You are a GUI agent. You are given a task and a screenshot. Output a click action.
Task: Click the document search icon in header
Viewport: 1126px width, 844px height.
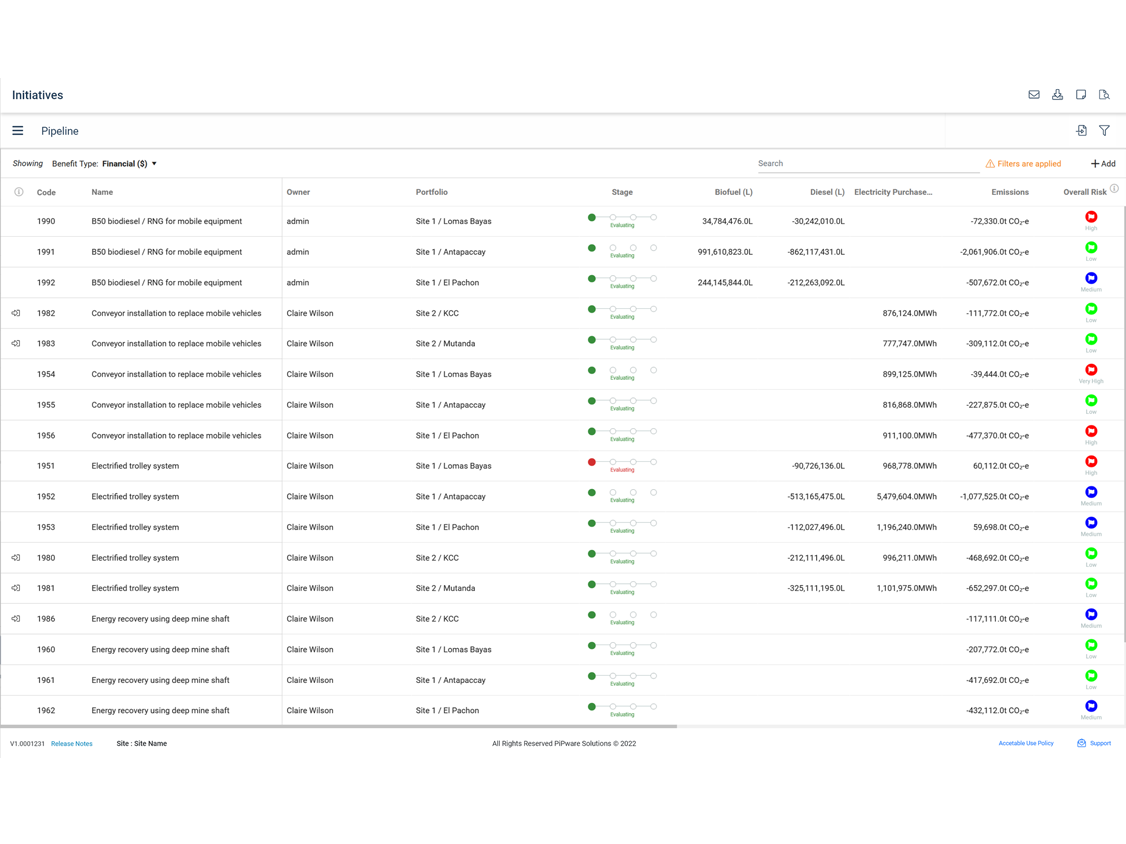click(1104, 95)
